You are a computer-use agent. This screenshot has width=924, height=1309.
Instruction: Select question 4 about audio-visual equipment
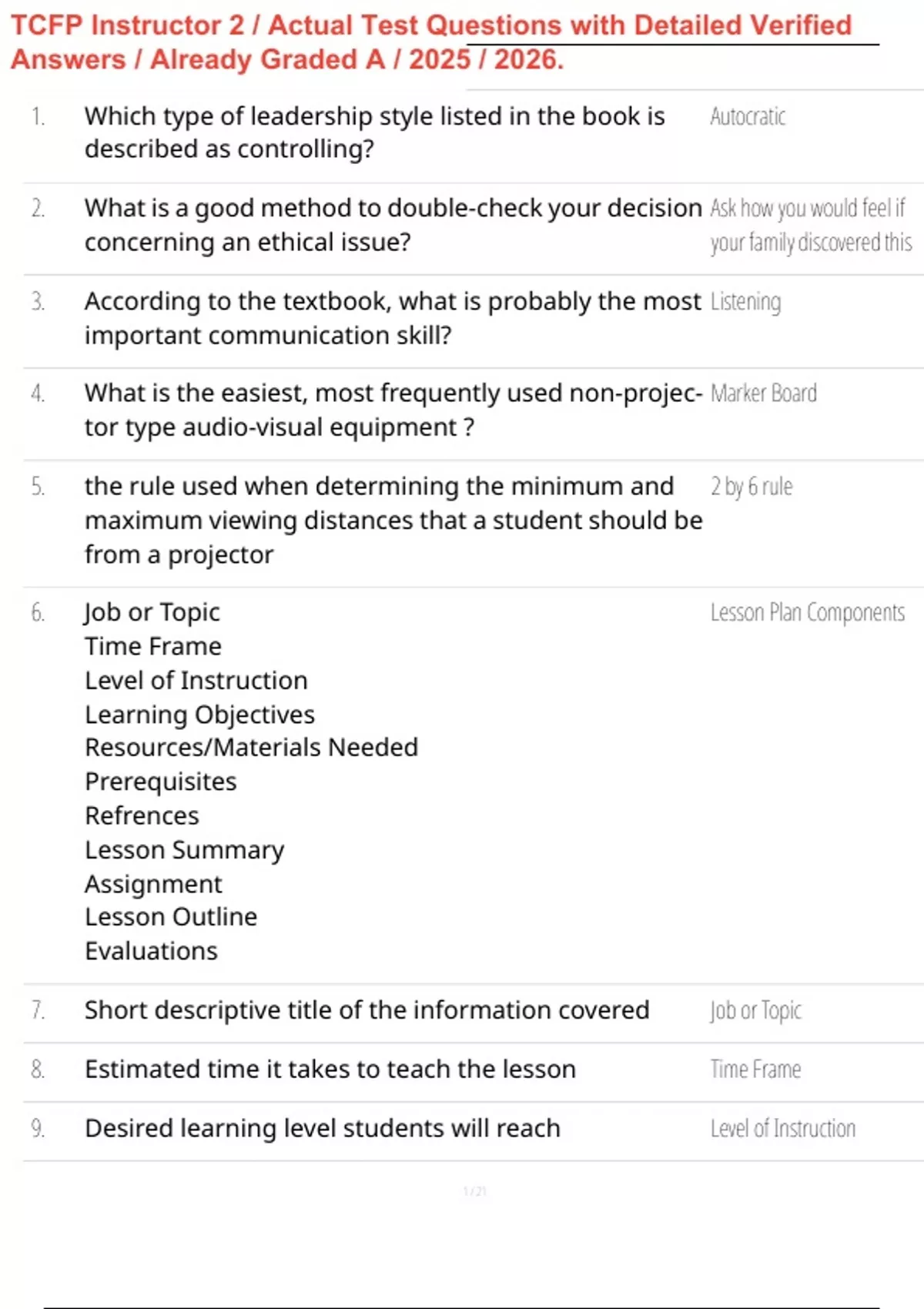[x=393, y=410]
